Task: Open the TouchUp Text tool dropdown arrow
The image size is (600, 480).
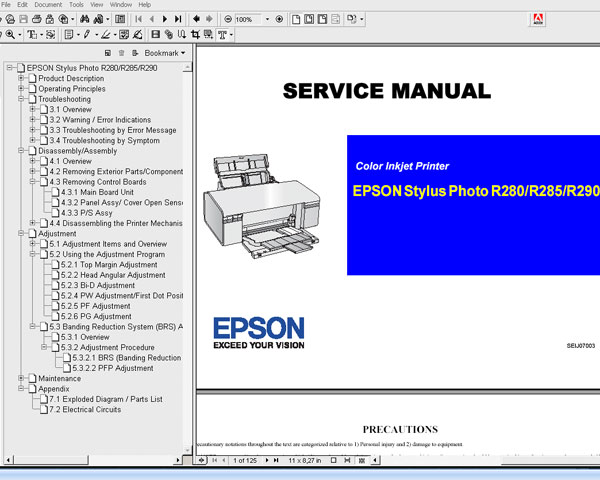Action: 231,35
